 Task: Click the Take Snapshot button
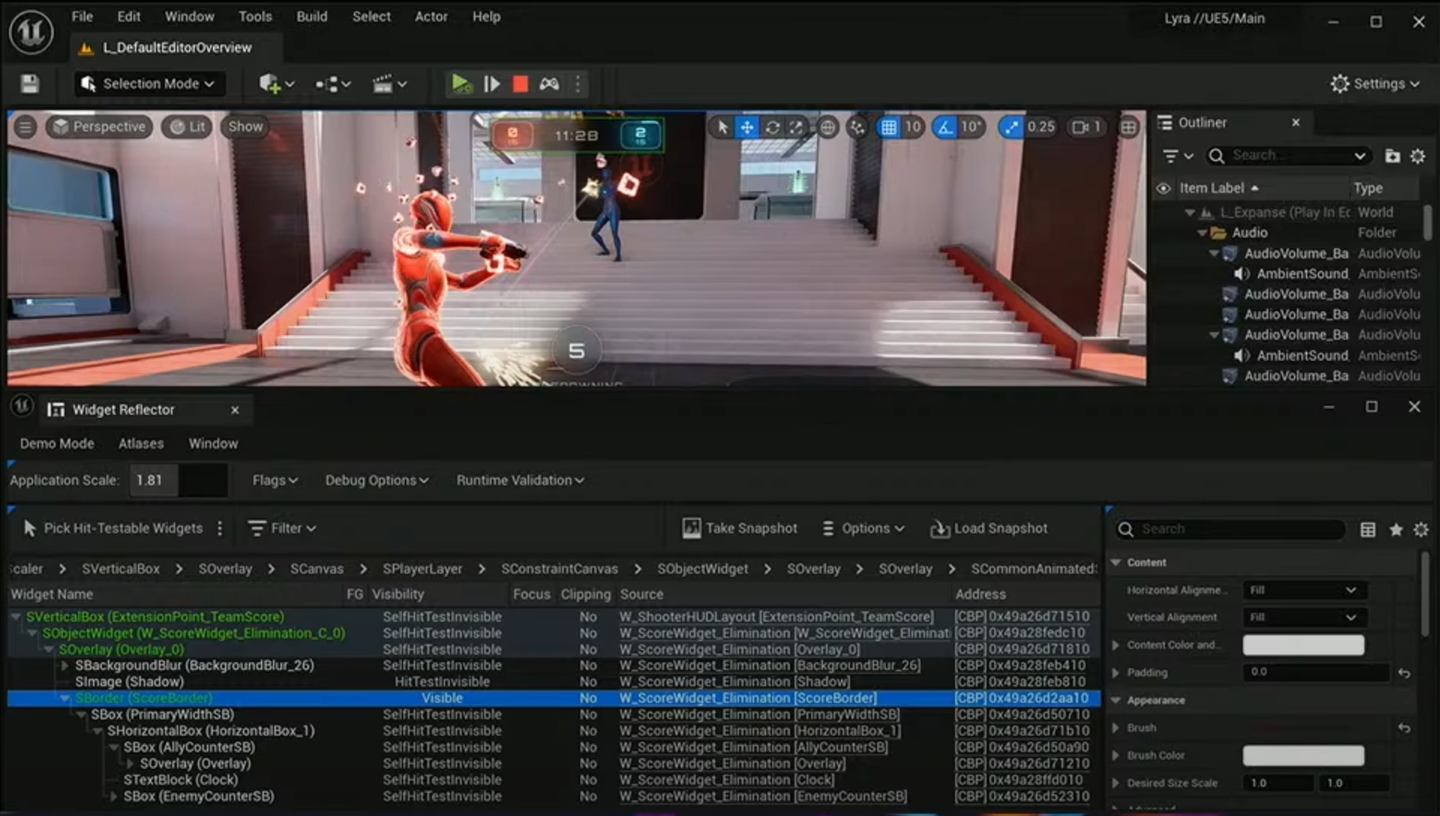[x=739, y=528]
